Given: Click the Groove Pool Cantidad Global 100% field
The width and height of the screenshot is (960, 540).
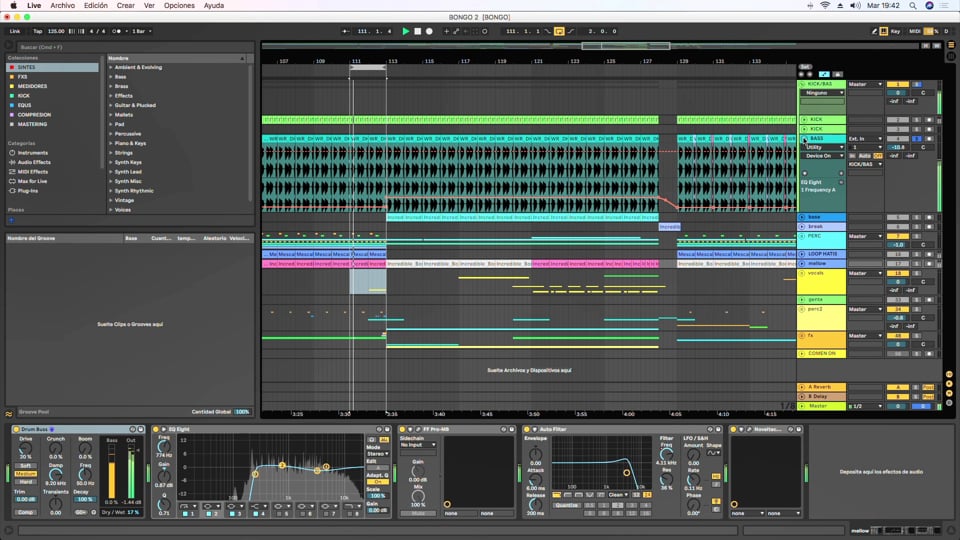Looking at the screenshot, I should [242, 412].
